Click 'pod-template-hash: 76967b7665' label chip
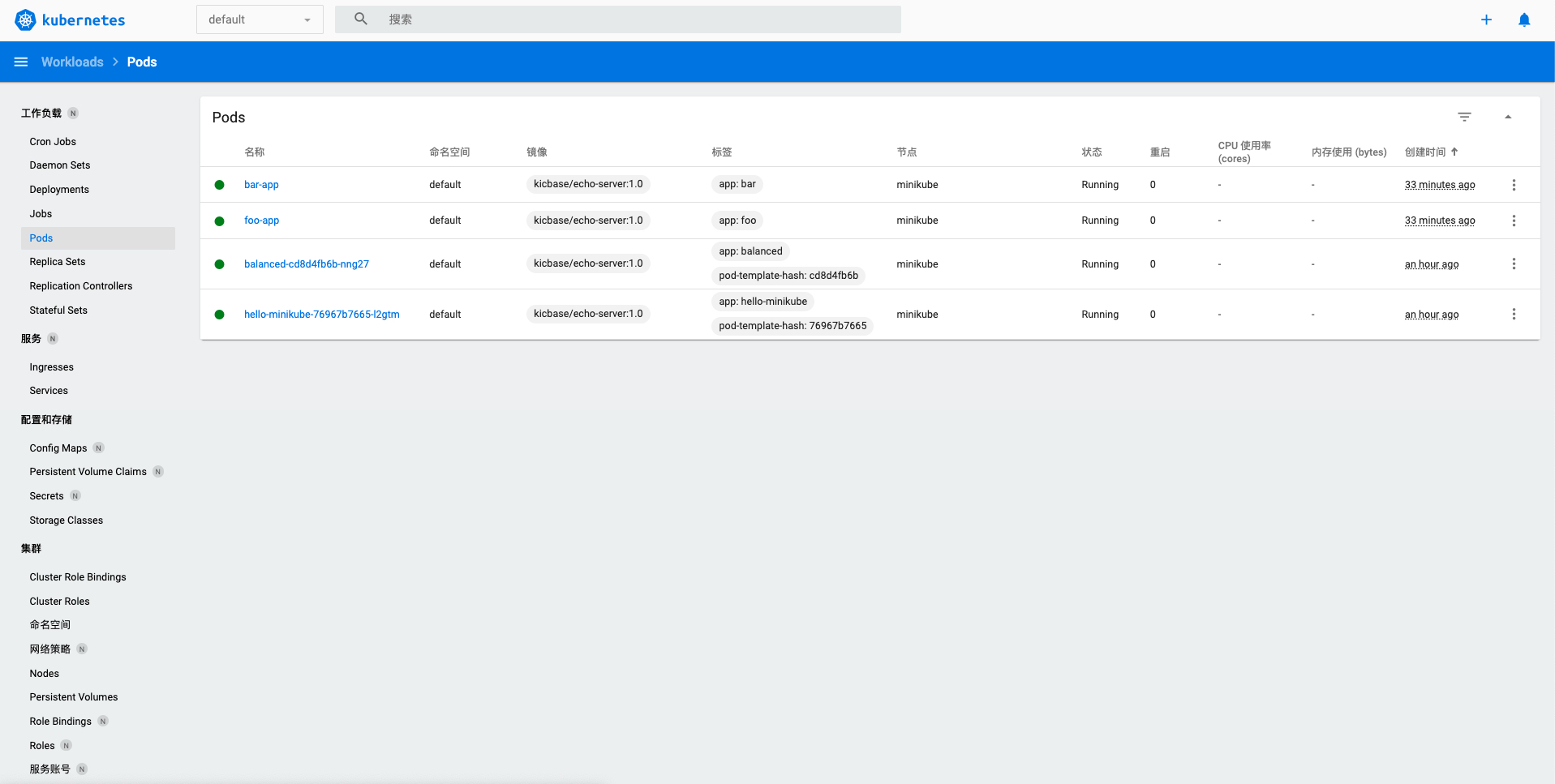The height and width of the screenshot is (784, 1555). pos(793,326)
